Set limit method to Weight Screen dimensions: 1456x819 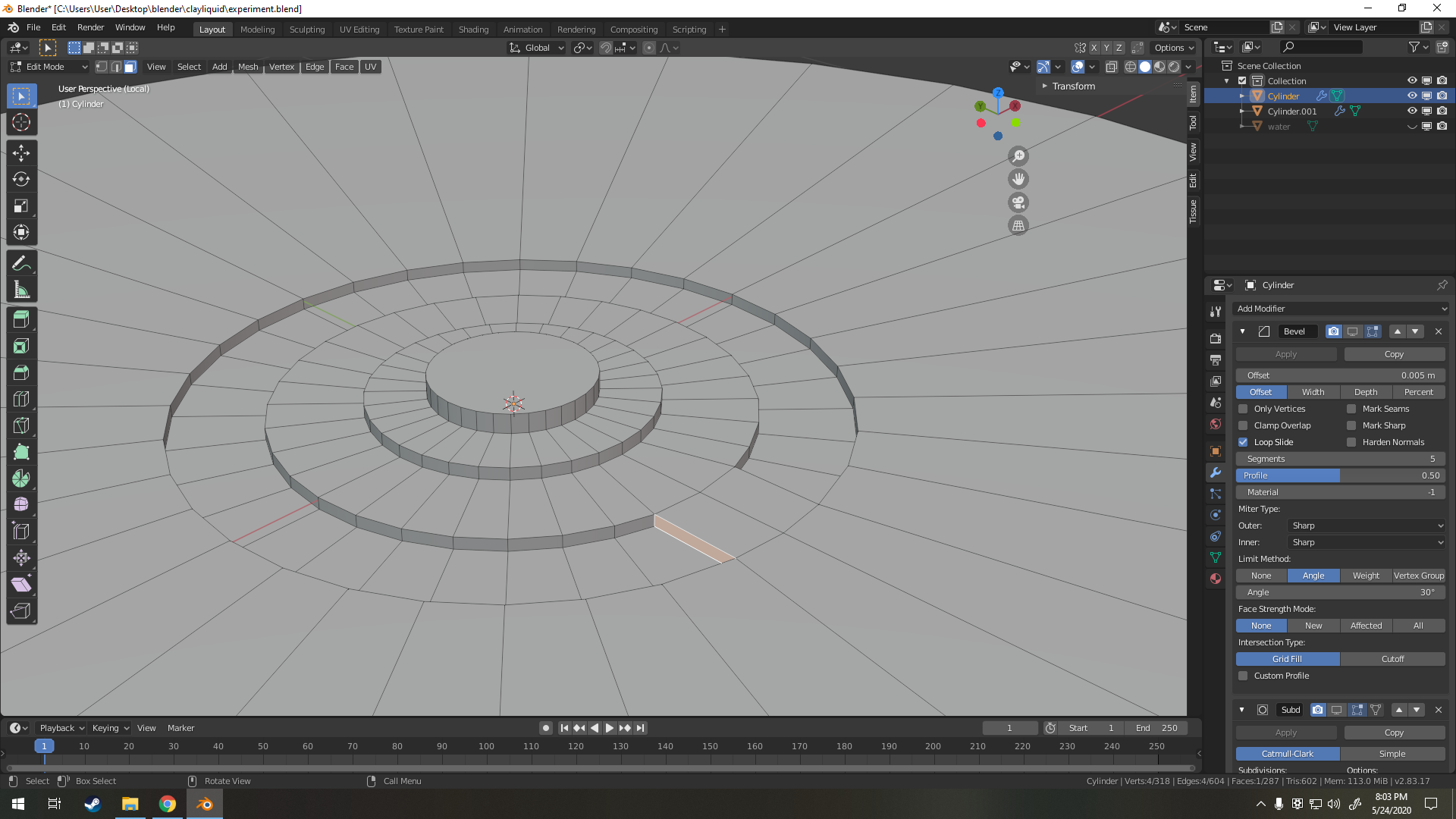[x=1366, y=576]
